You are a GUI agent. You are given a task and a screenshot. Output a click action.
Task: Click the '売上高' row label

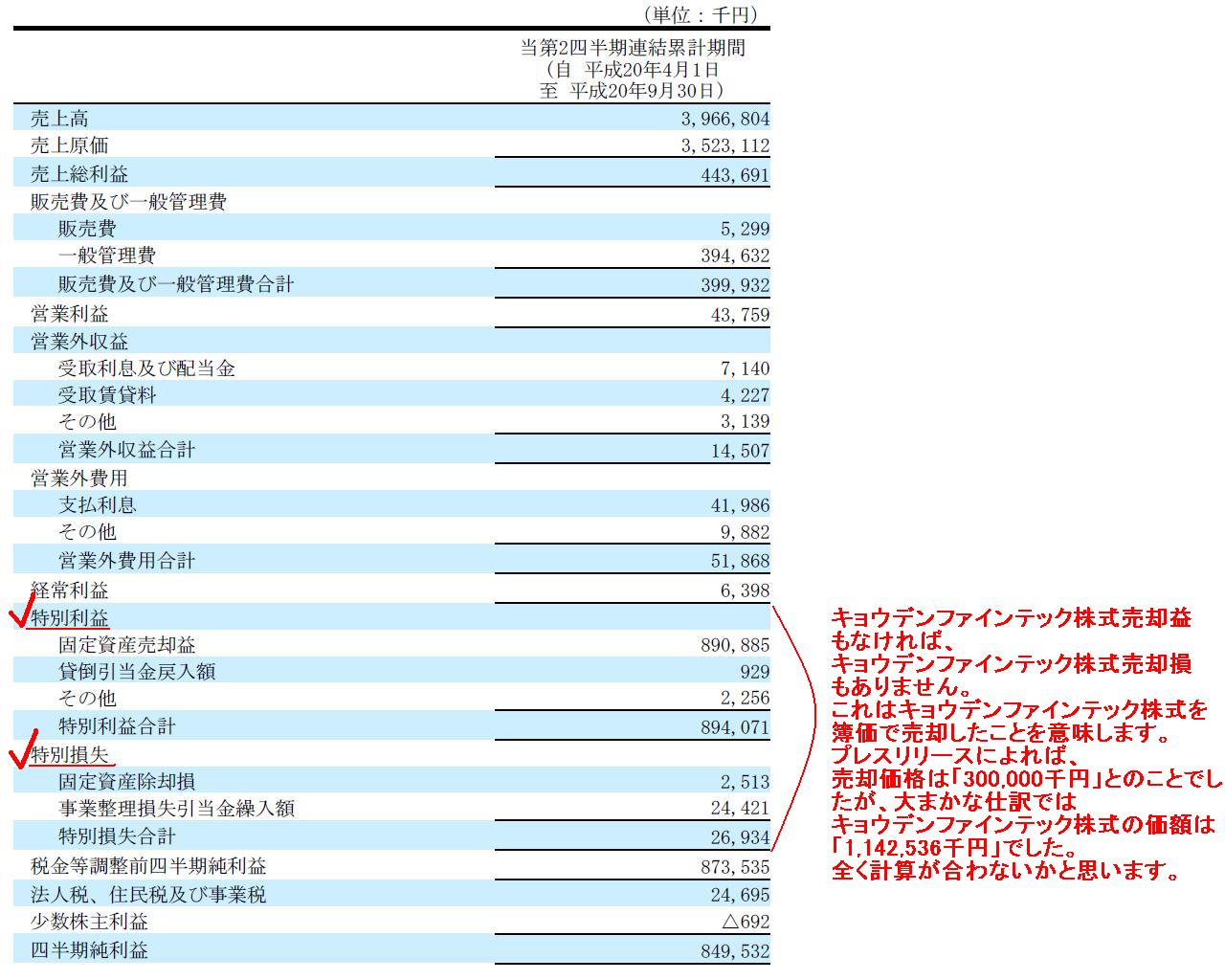(59, 119)
